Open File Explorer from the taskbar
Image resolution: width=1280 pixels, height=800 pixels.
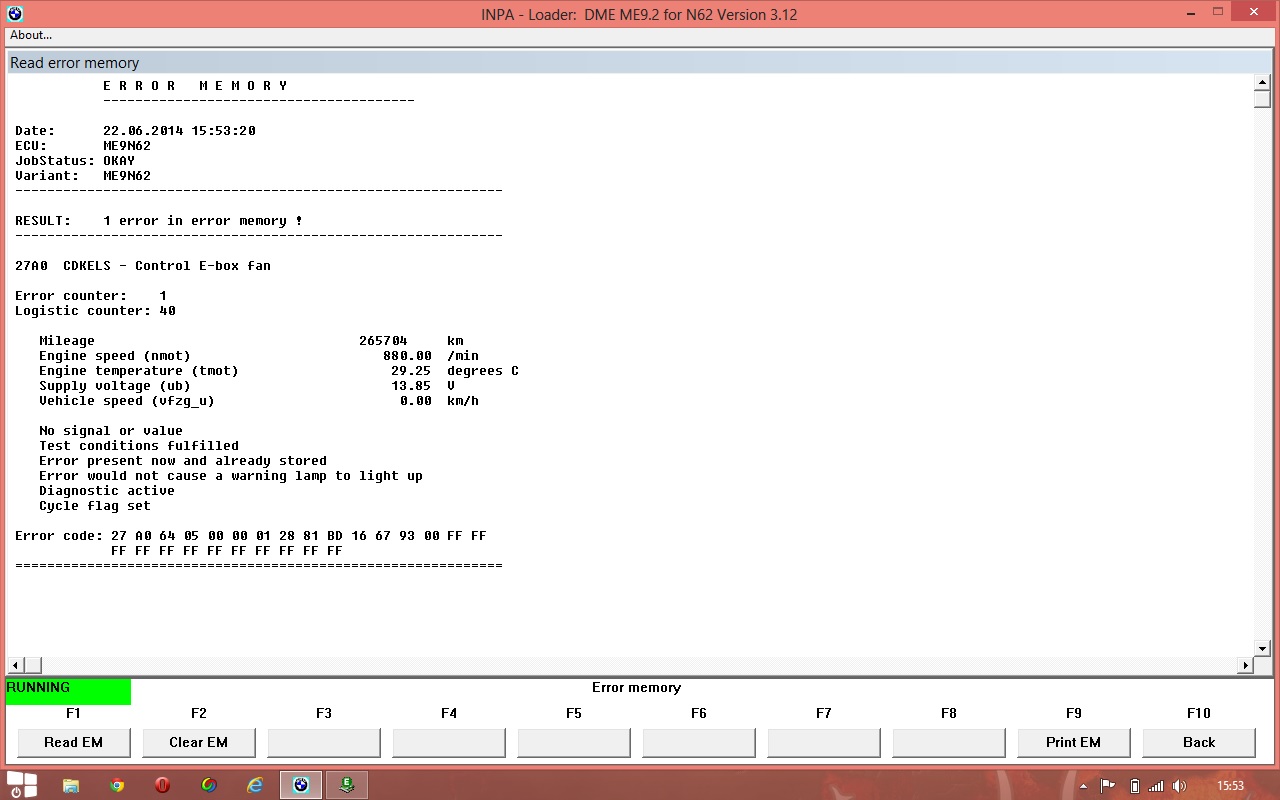pyautogui.click(x=71, y=785)
